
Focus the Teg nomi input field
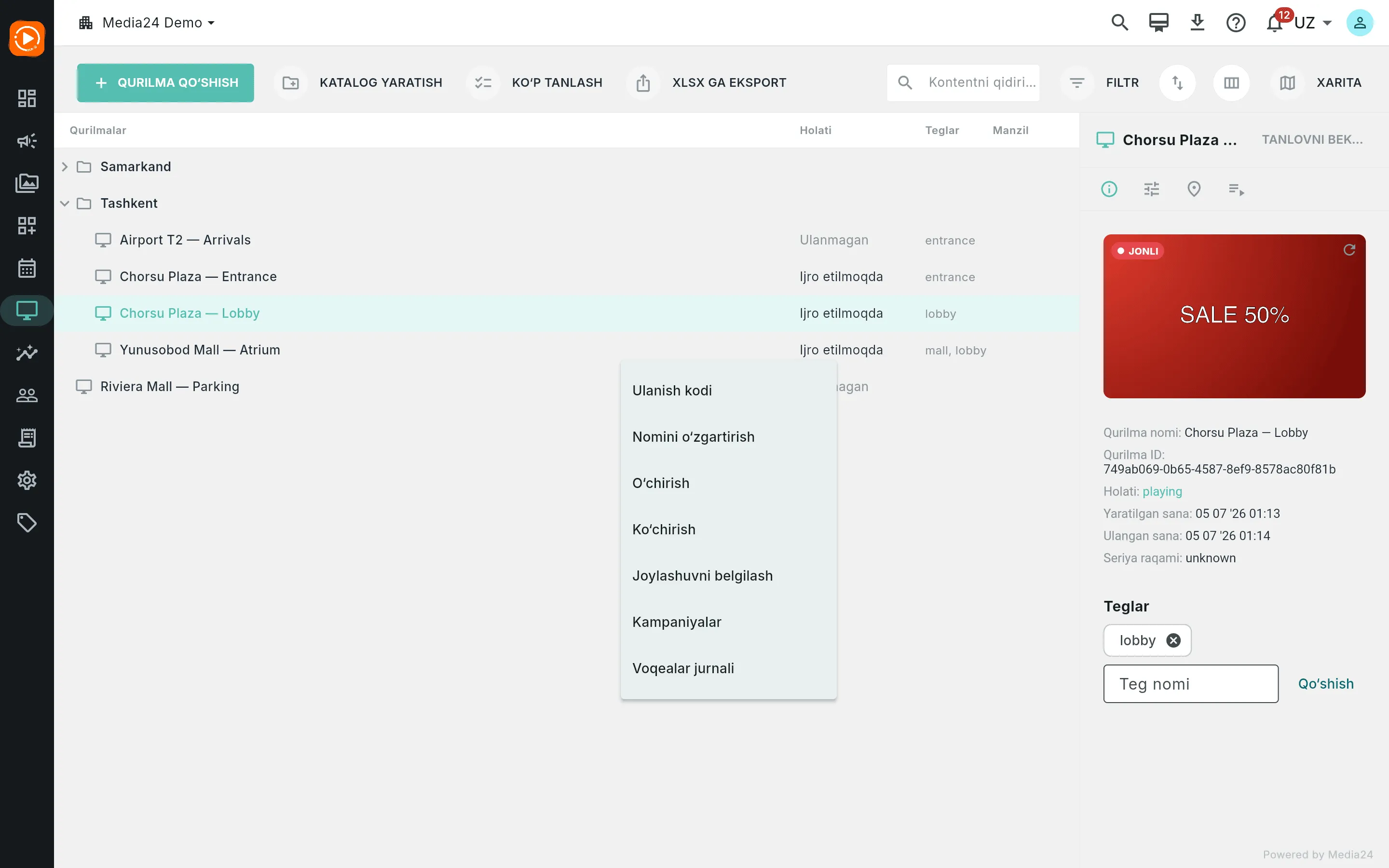pos(1190,684)
